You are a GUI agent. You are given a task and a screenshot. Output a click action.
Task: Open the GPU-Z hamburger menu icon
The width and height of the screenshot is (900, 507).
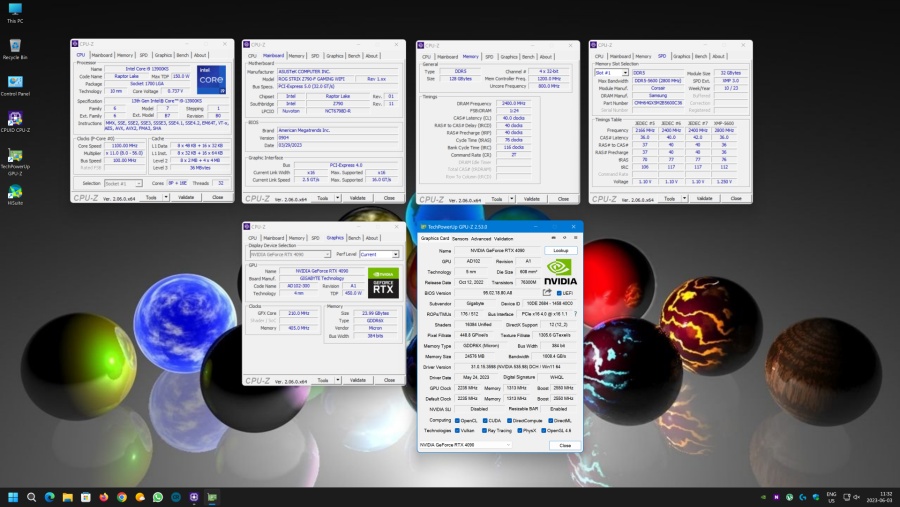coord(574,238)
